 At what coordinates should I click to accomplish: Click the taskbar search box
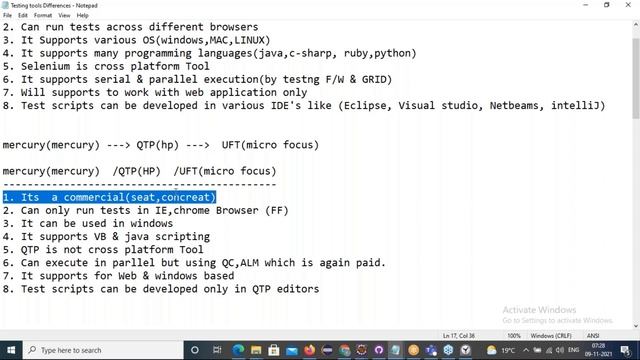point(103,350)
